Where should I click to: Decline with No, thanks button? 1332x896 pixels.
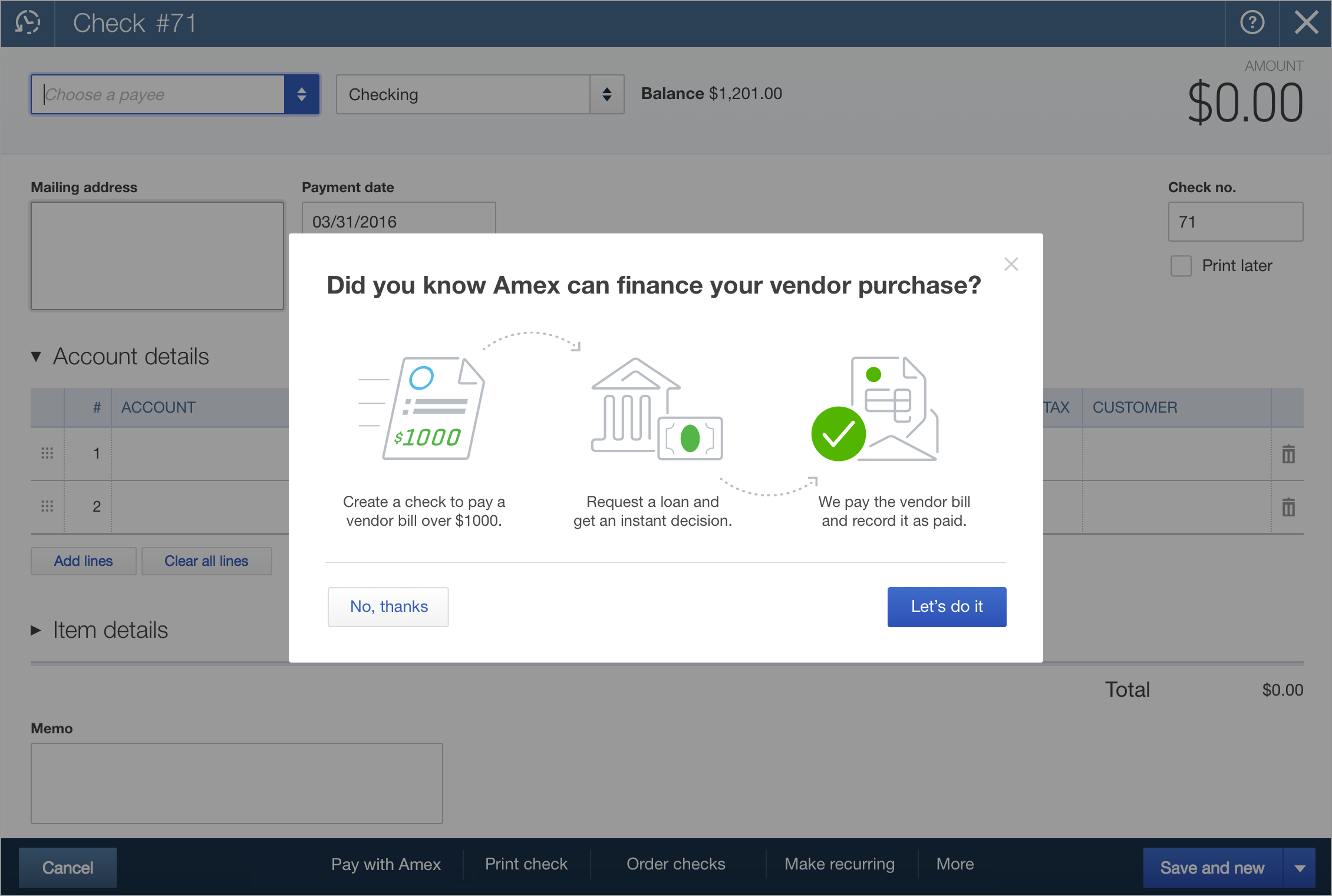click(x=388, y=607)
